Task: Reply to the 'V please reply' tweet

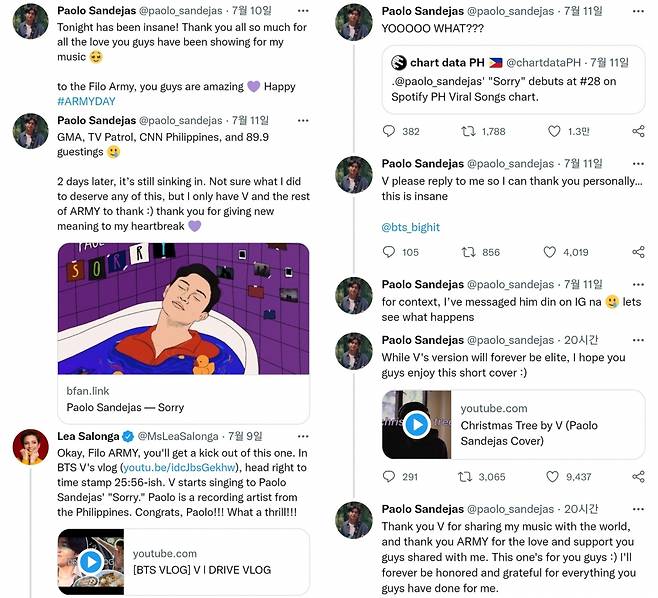Action: pyautogui.click(x=390, y=252)
